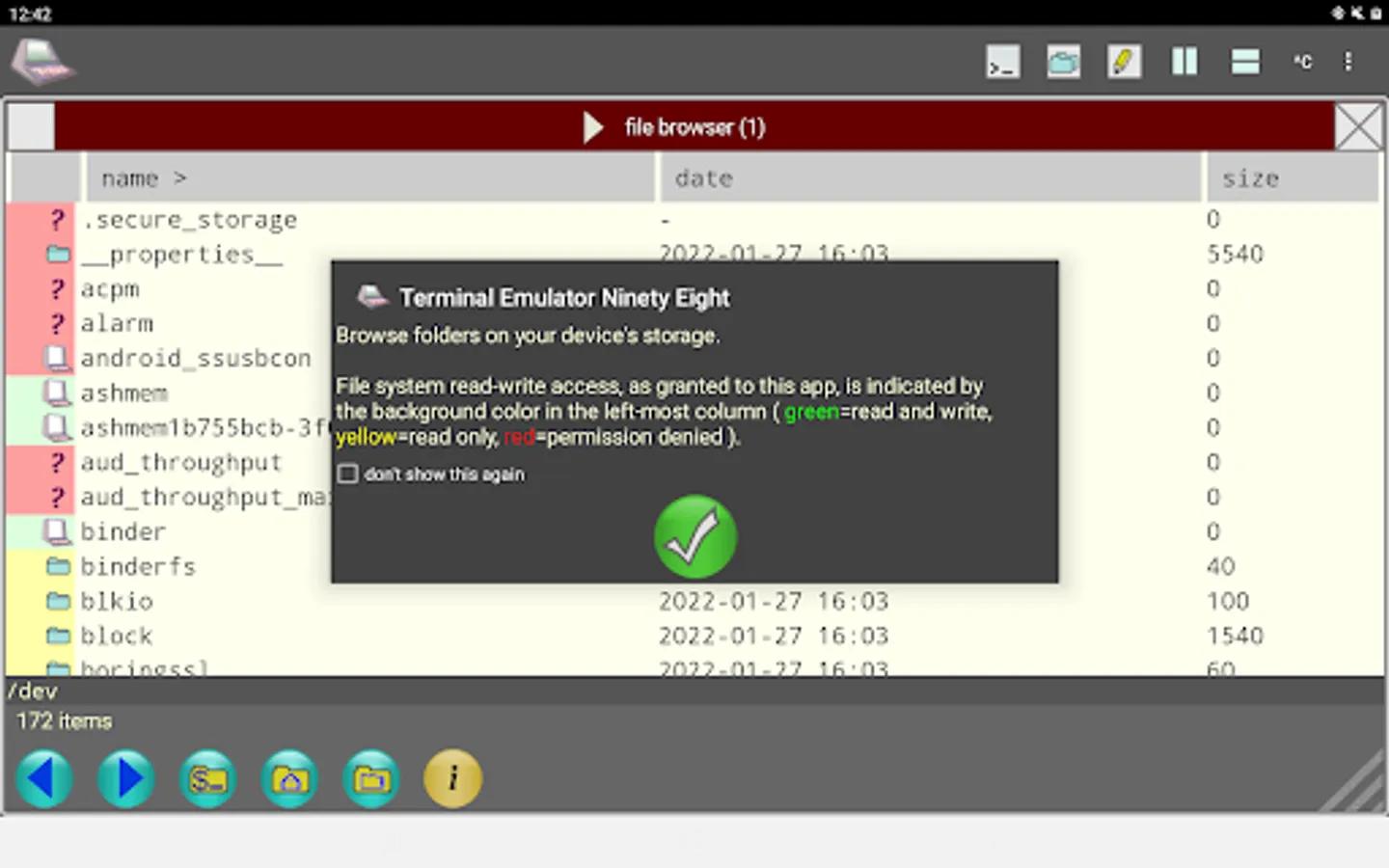Viewport: 1389px width, 868px height.
Task: Sort files by the name column header
Action: [370, 178]
